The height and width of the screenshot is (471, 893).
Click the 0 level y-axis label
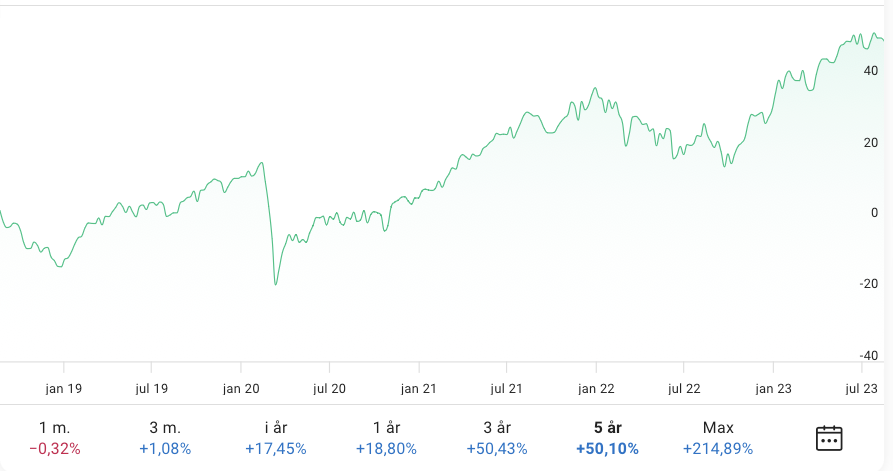click(873, 213)
